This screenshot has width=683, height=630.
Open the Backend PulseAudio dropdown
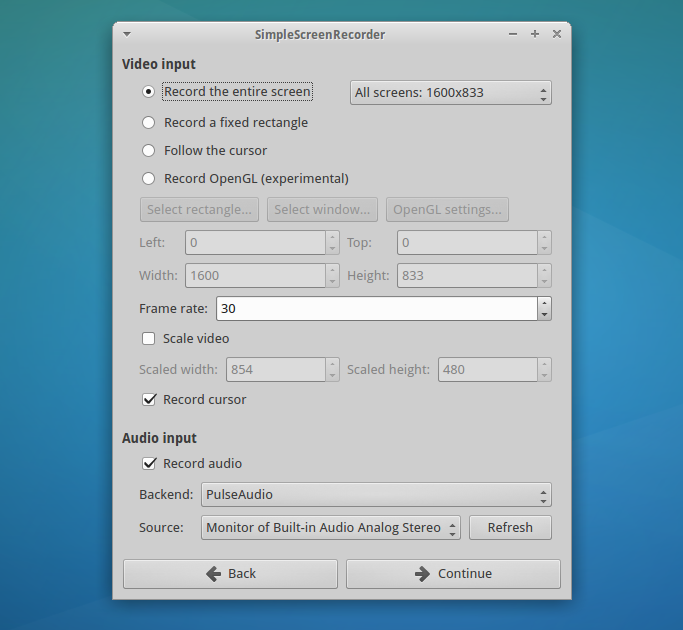pyautogui.click(x=376, y=495)
